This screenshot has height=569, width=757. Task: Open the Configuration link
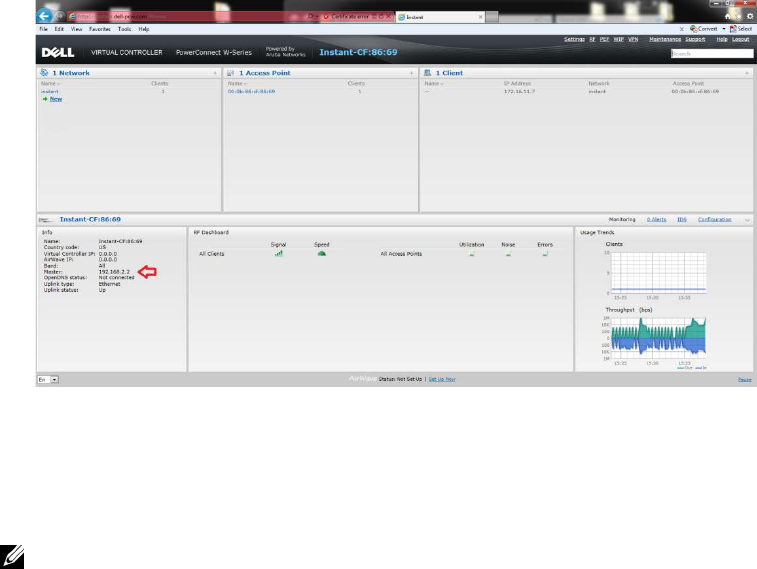point(715,220)
